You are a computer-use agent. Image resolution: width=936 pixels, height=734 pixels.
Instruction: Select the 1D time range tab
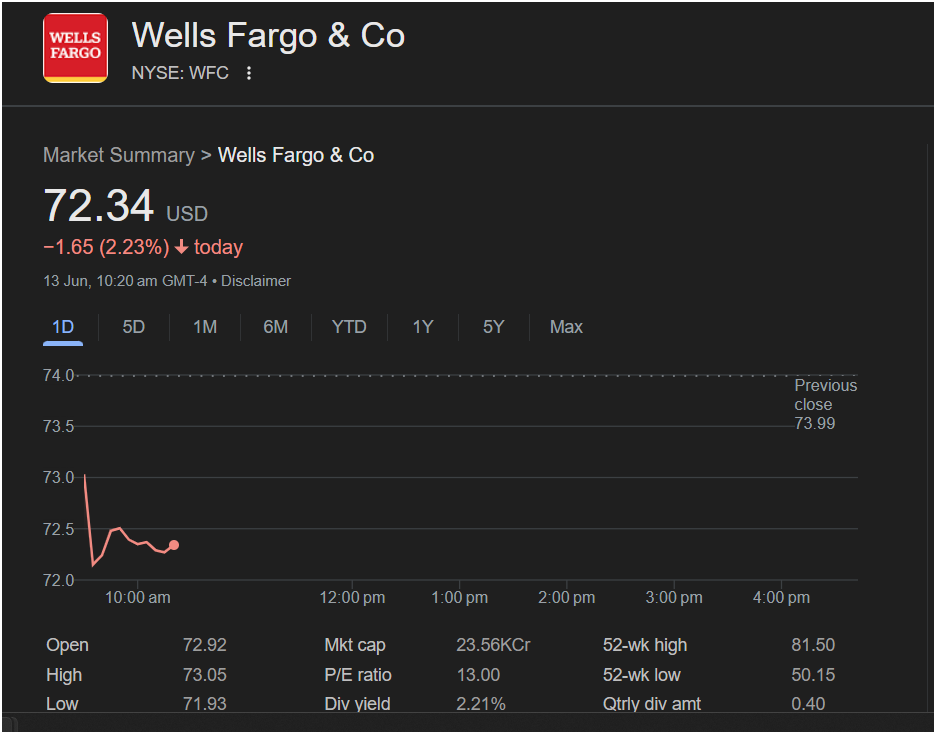click(63, 327)
